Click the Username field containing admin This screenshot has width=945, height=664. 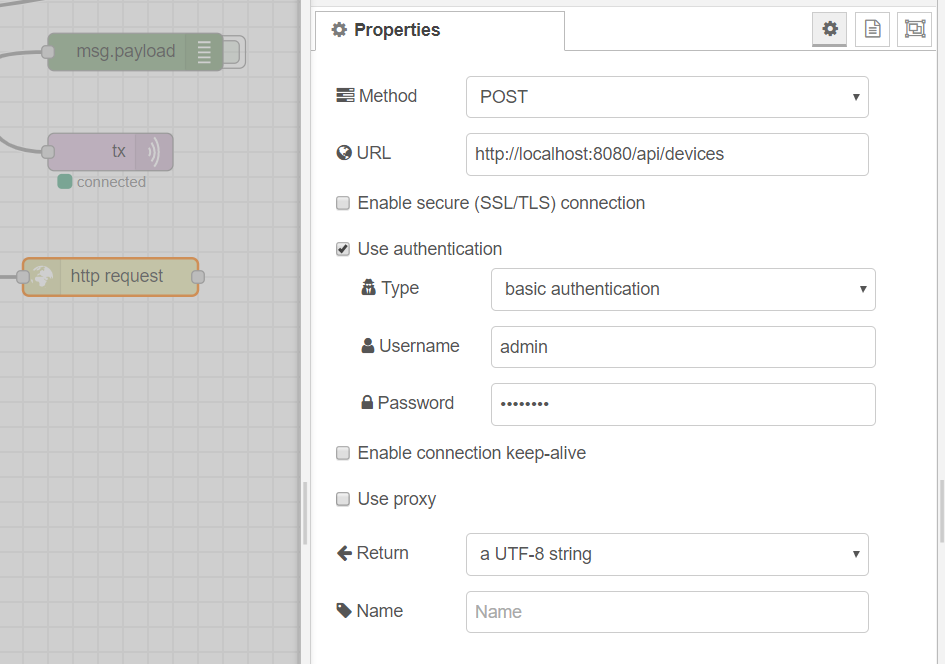(x=683, y=347)
